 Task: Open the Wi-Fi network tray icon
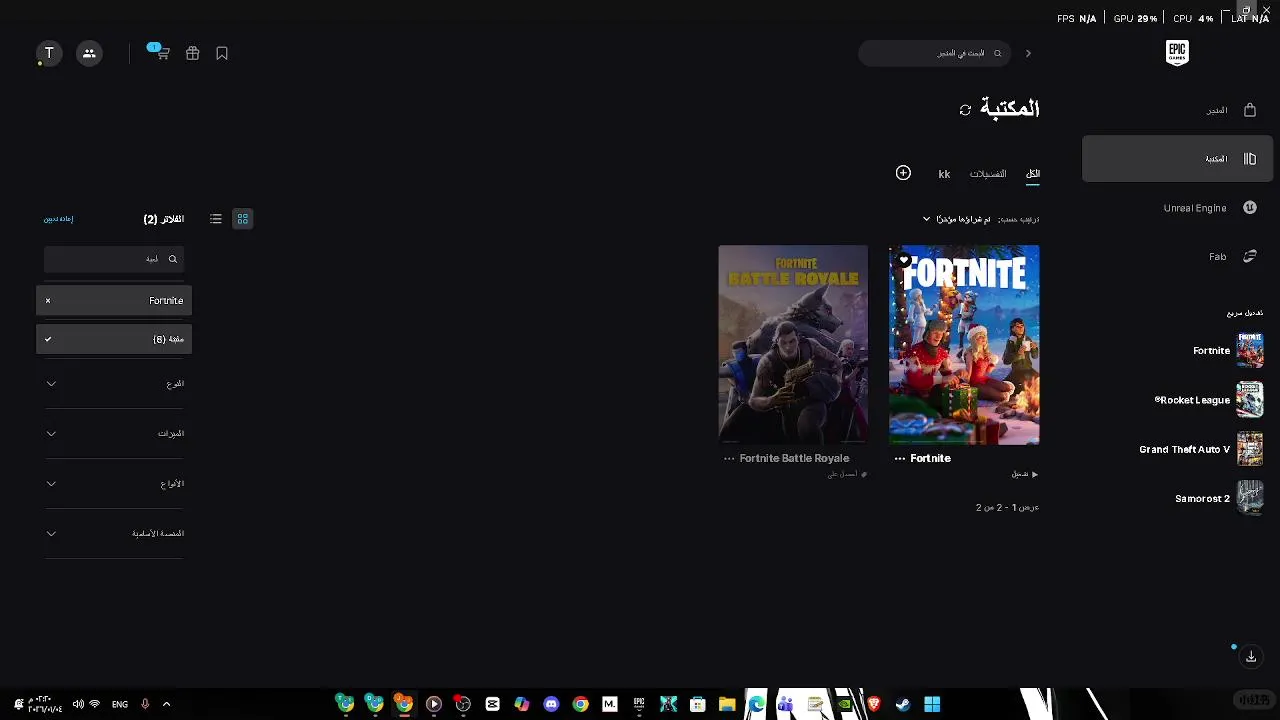pyautogui.click(x=95, y=704)
